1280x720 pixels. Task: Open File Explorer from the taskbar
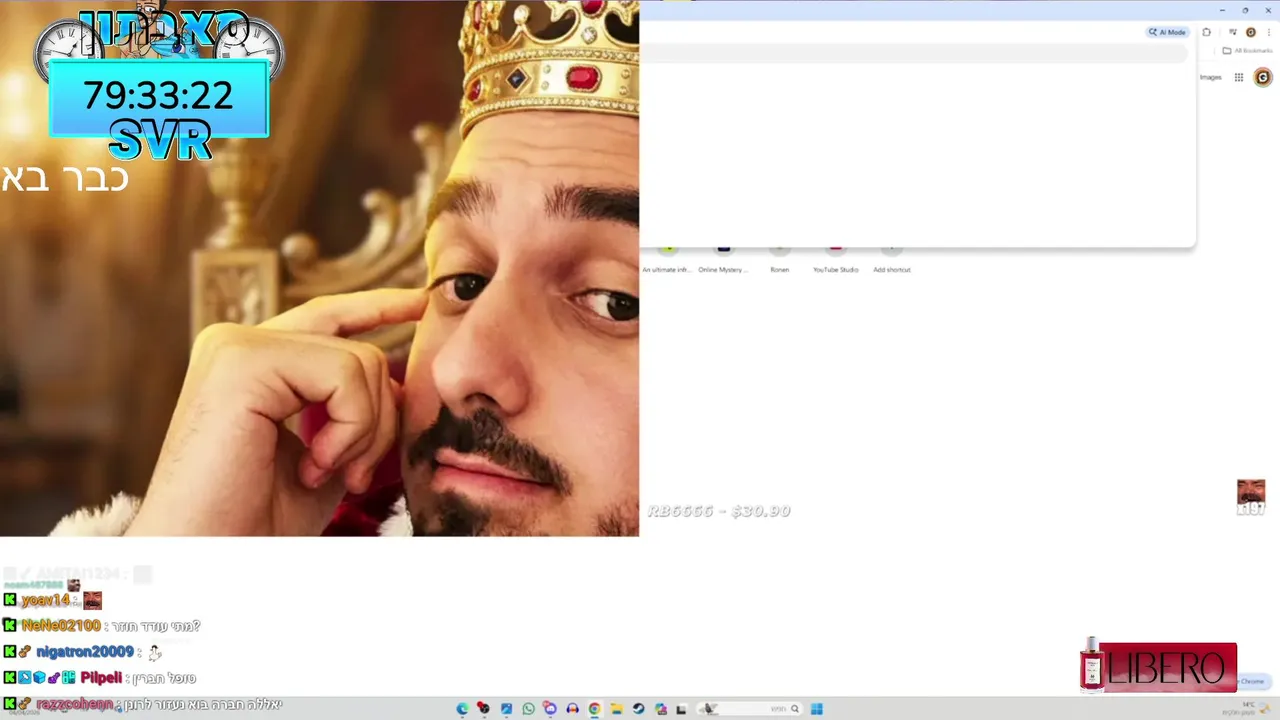[x=616, y=709]
